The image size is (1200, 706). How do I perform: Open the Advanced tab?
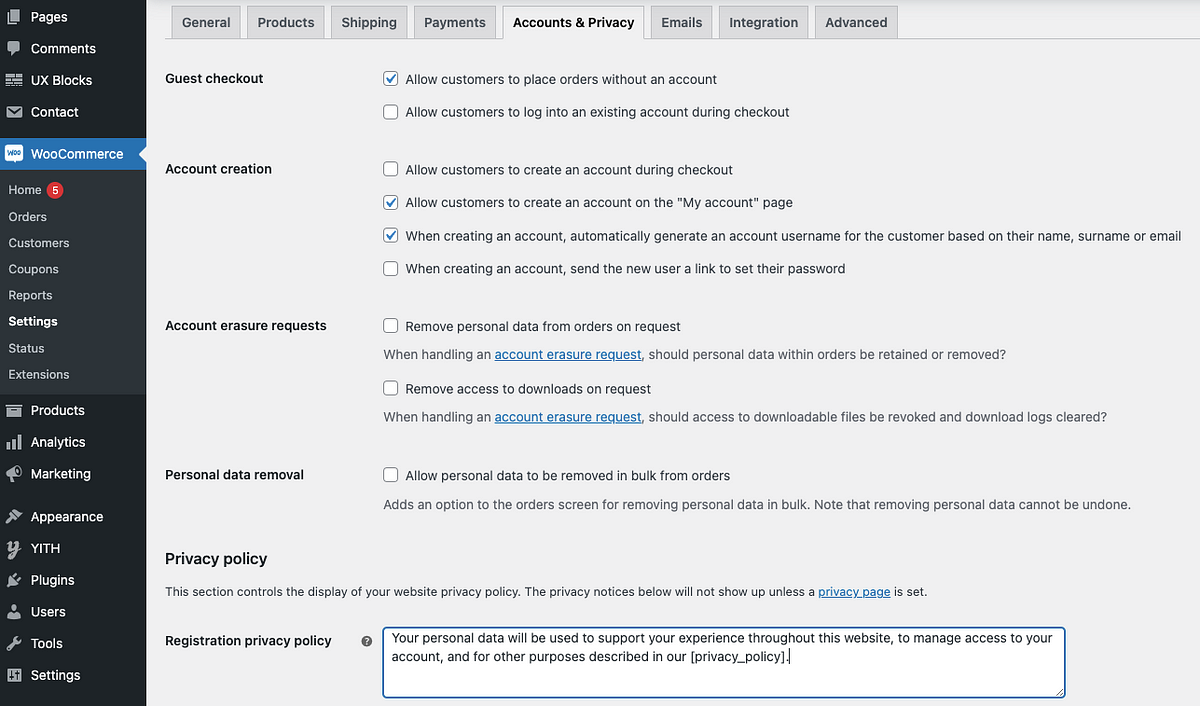point(856,22)
